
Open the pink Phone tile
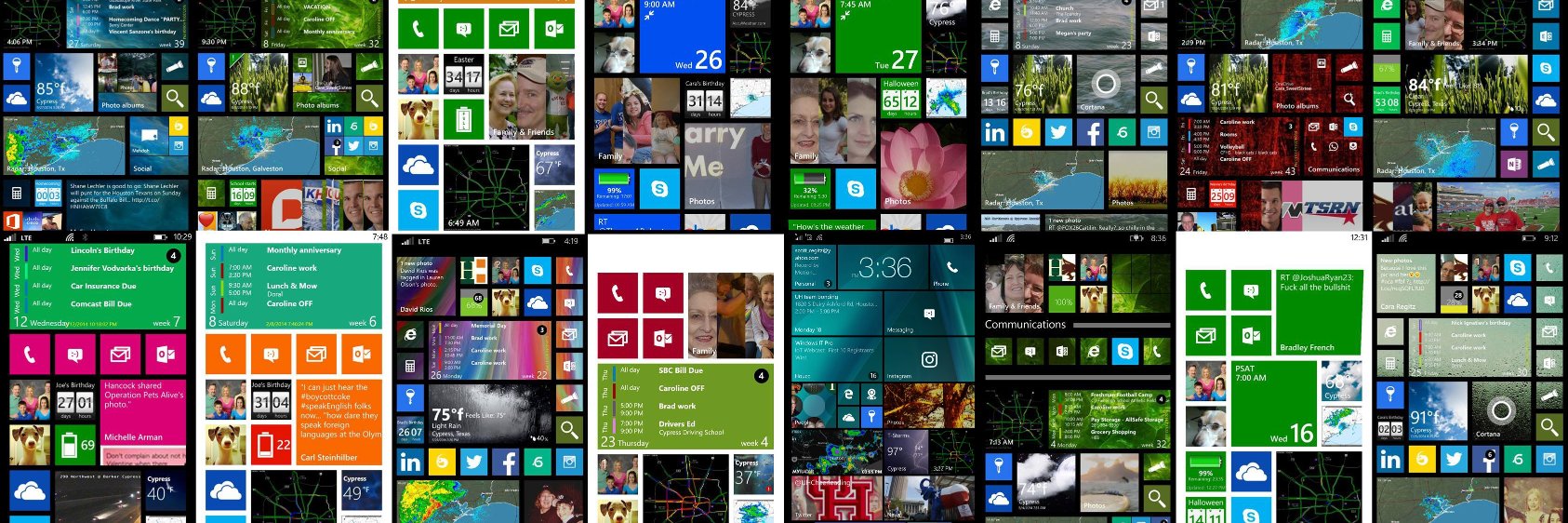point(30,355)
